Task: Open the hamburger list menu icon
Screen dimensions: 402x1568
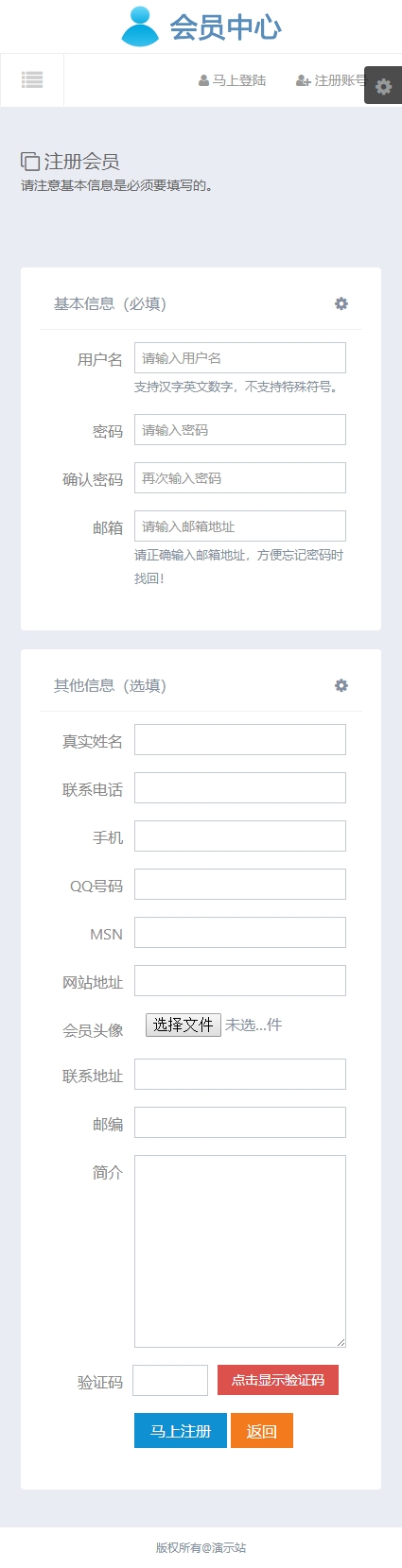Action: (x=32, y=80)
